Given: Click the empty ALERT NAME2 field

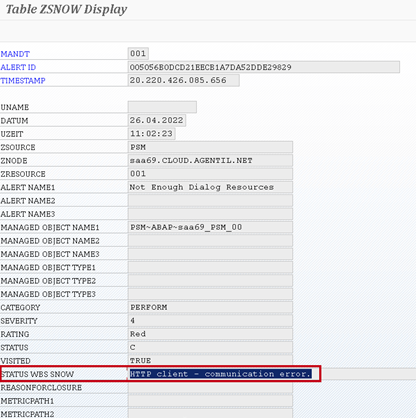Looking at the screenshot, I should tap(210, 200).
